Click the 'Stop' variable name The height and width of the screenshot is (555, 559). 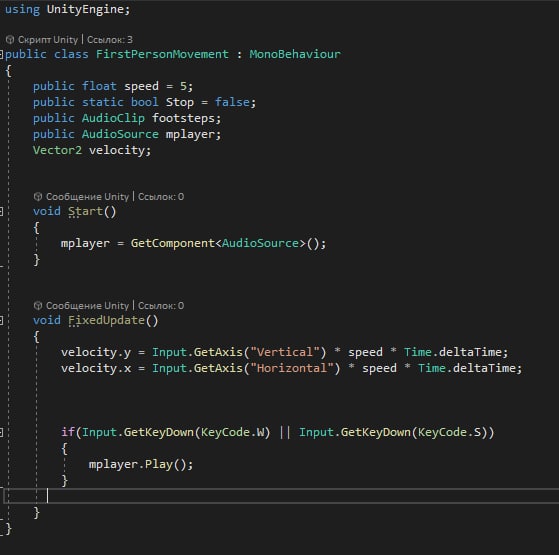coord(180,102)
